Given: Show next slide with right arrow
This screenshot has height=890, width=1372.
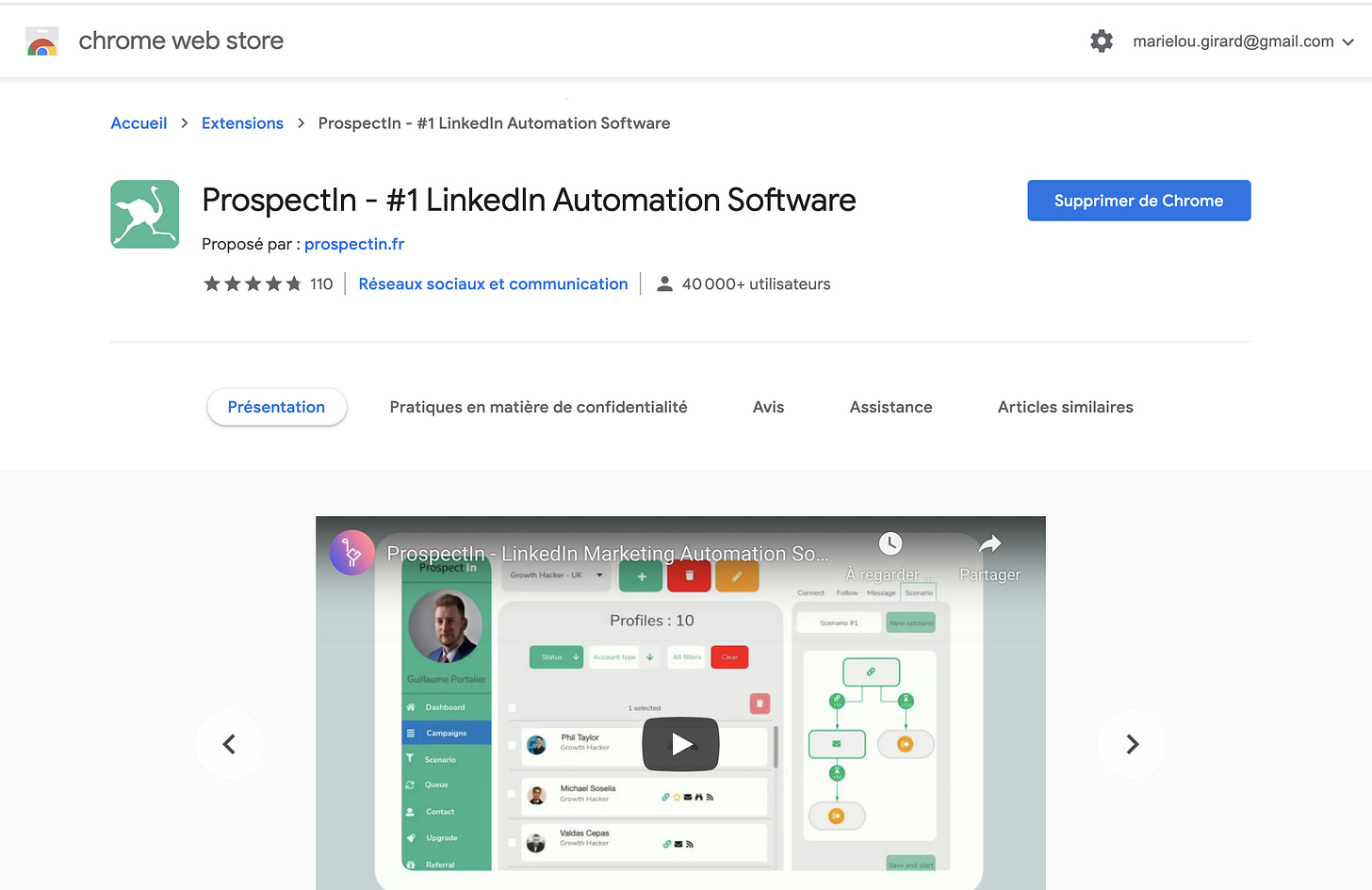Looking at the screenshot, I should pos(1132,744).
